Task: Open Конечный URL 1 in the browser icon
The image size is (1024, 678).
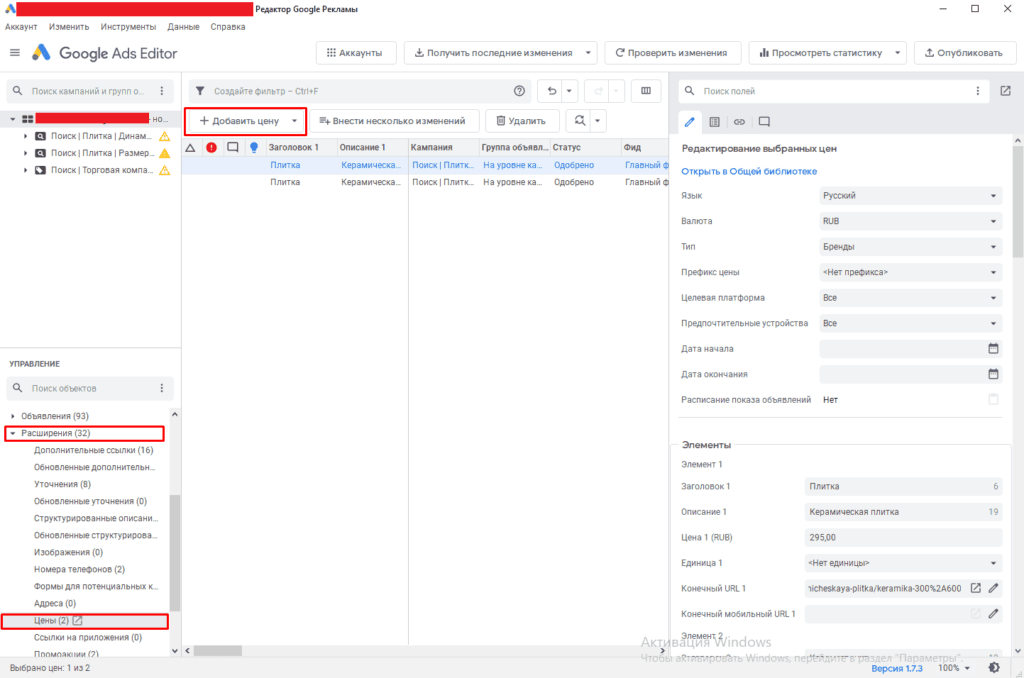Action: point(976,588)
